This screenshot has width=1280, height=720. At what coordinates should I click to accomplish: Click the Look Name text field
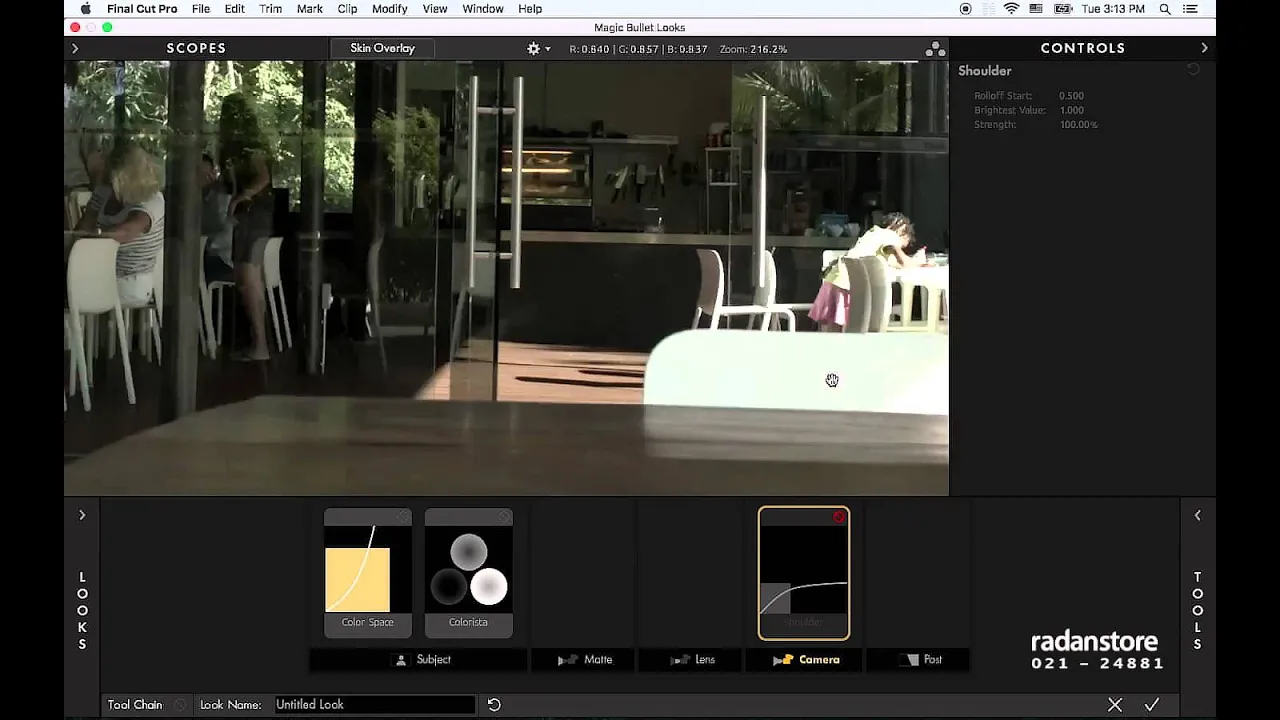(x=374, y=705)
